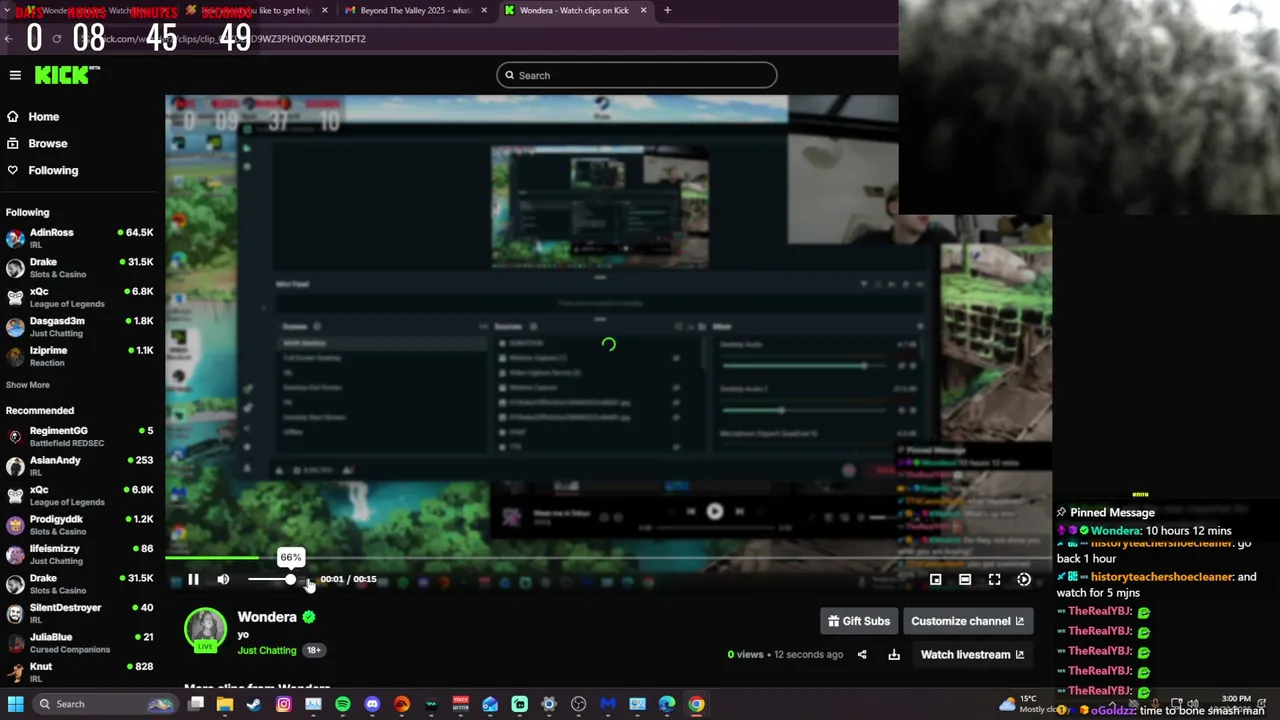Enable picture-in-picture mode in player
The height and width of the screenshot is (720, 1280).
pos(935,579)
